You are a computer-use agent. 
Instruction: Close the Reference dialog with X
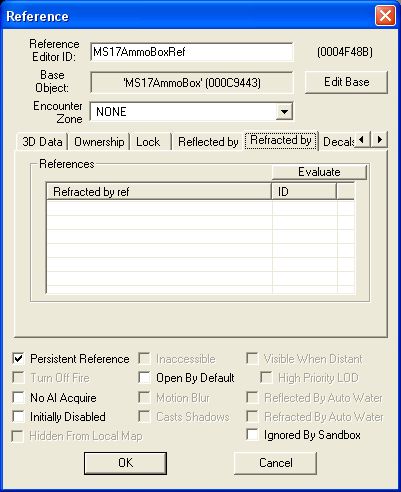[x=385, y=16]
